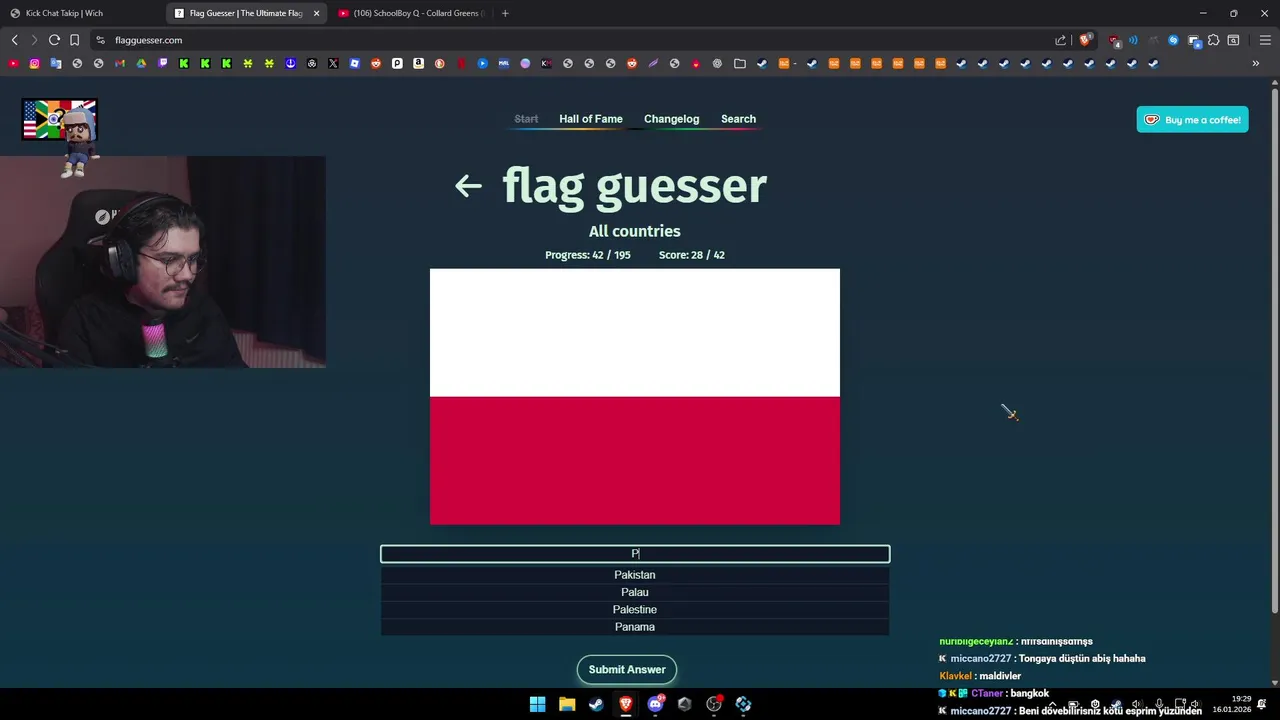Screen dimensions: 1280x720
Task: Click the Buy me a coffee button
Action: (x=1192, y=120)
